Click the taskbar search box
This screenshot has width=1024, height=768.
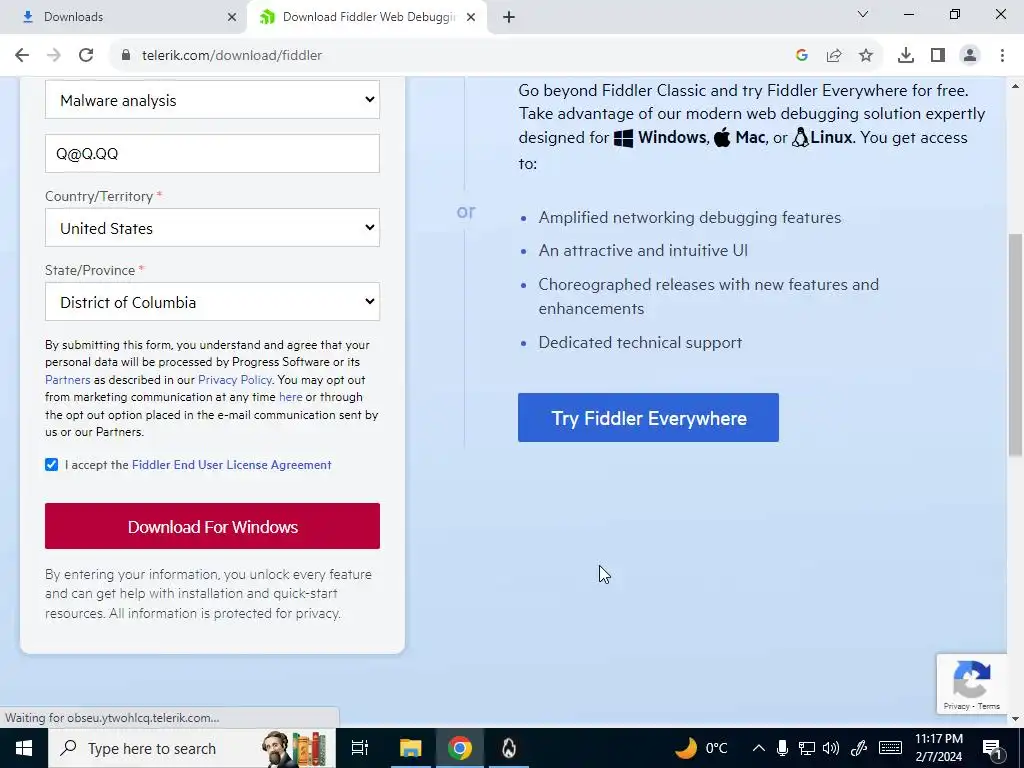pyautogui.click(x=191, y=748)
